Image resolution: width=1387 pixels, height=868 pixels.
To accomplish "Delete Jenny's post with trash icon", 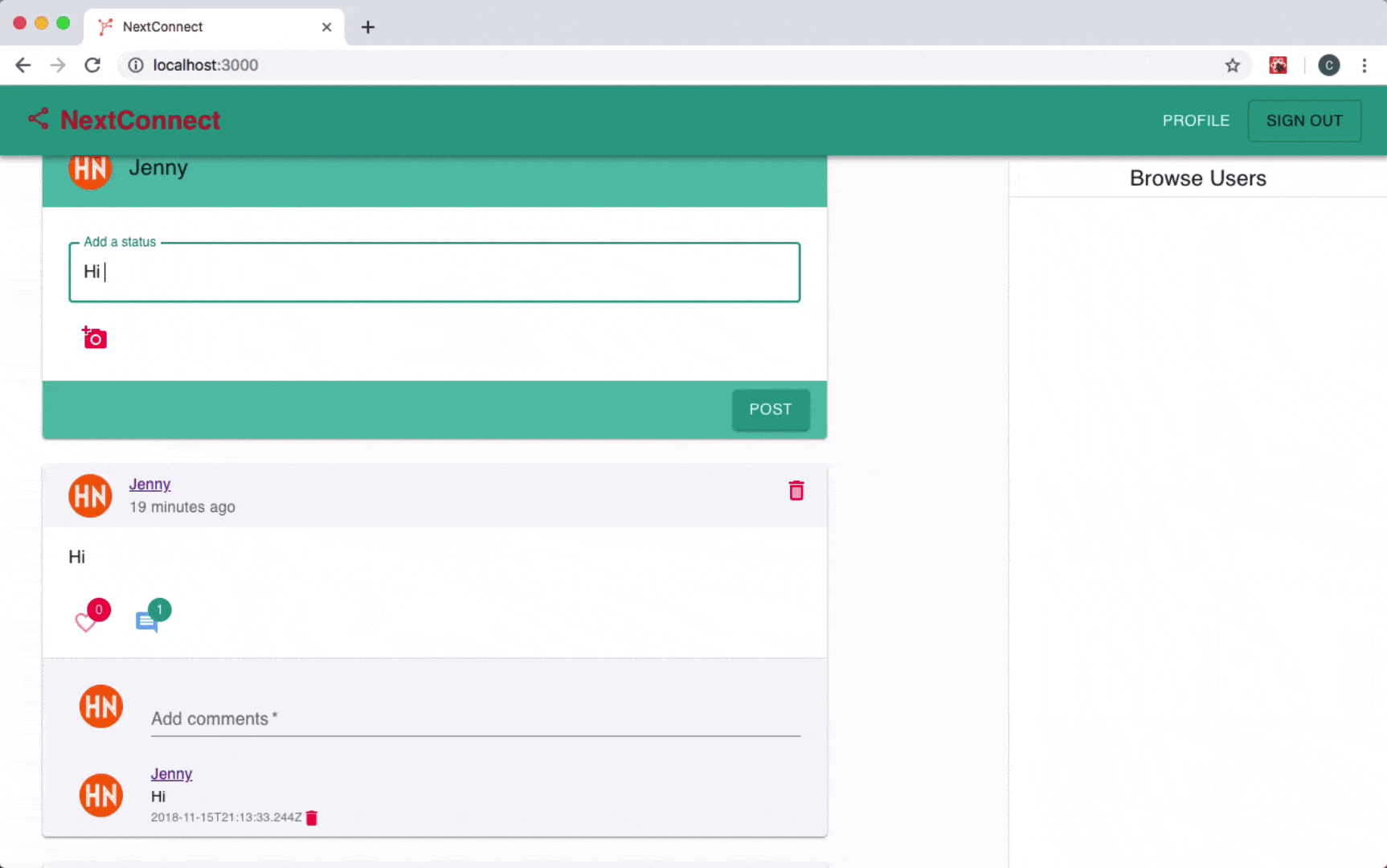I will click(796, 491).
